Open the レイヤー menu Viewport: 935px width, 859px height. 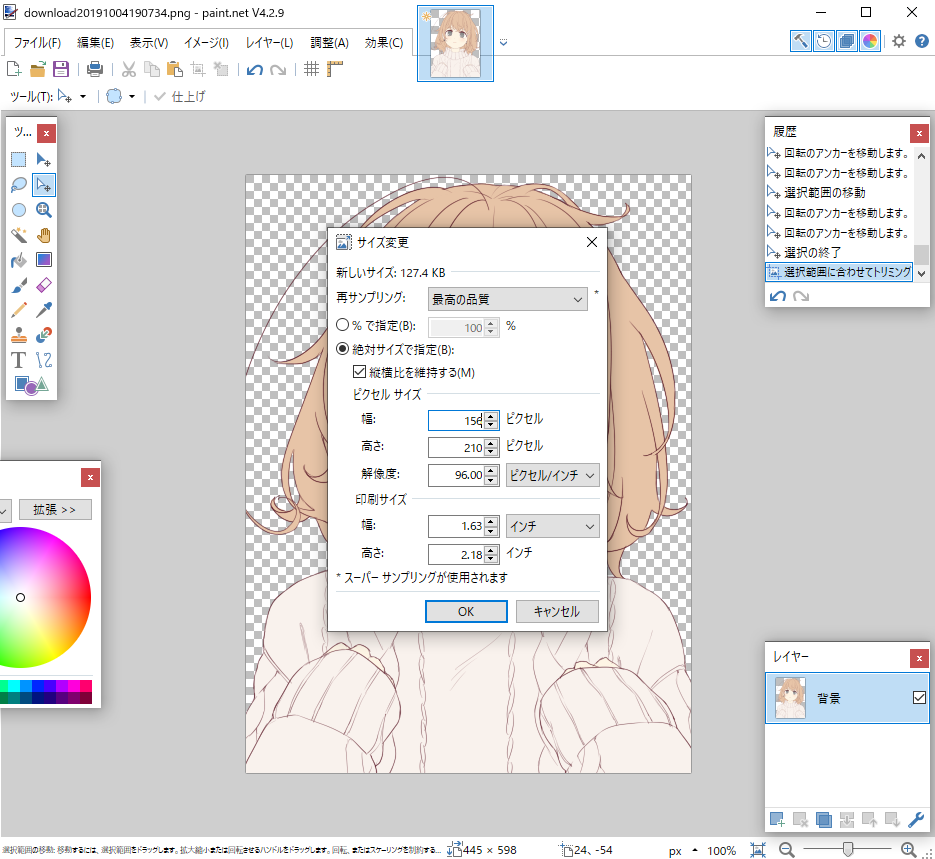269,43
